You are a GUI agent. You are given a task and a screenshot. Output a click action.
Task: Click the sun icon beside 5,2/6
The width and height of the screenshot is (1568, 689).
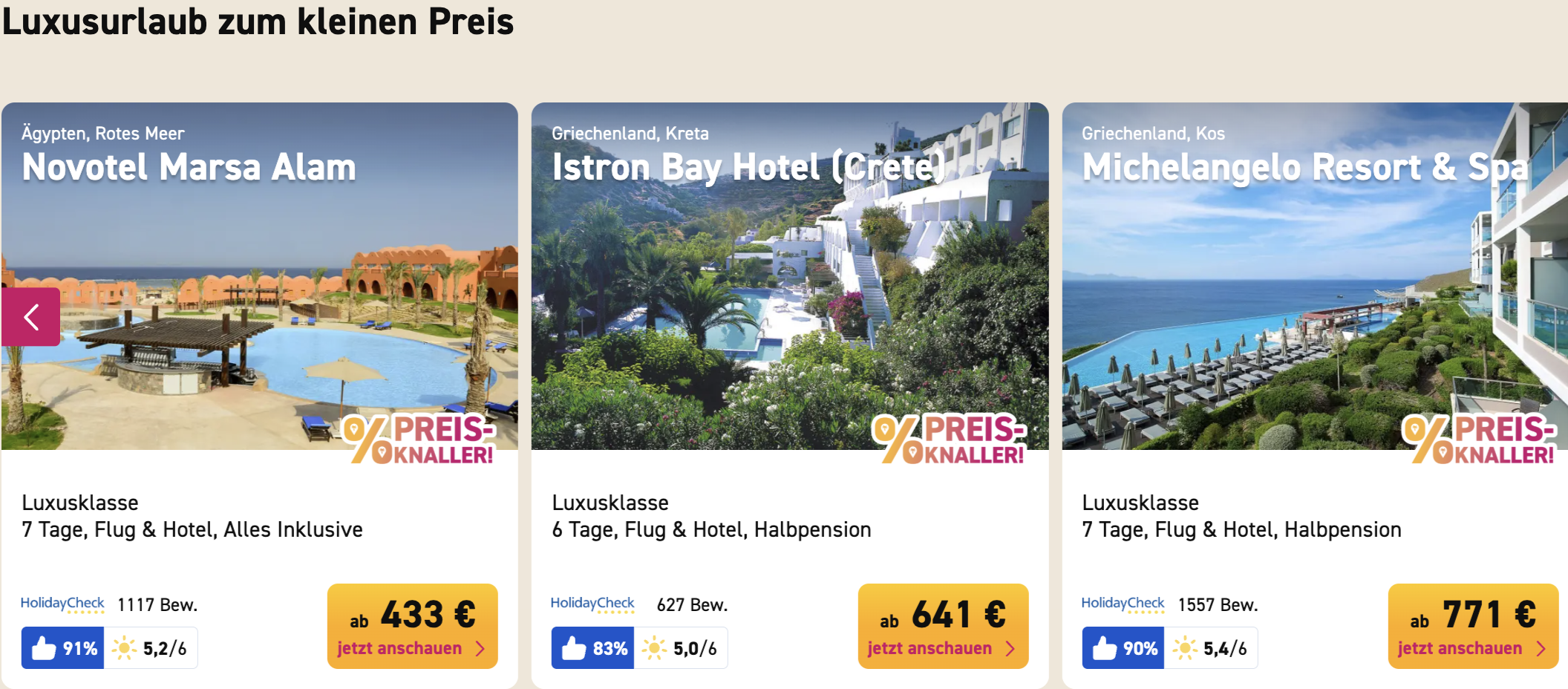coord(124,648)
